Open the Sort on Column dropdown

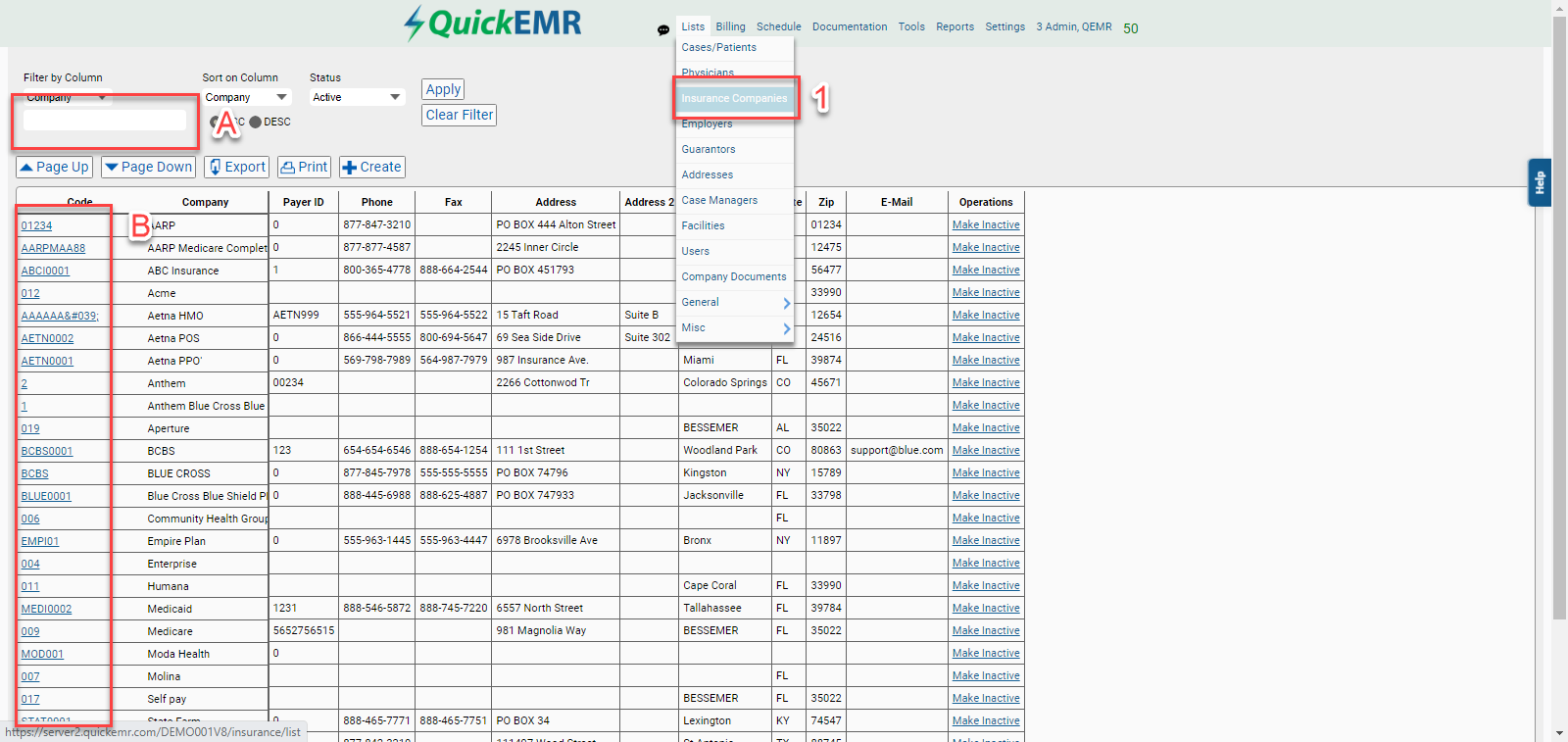pyautogui.click(x=247, y=97)
